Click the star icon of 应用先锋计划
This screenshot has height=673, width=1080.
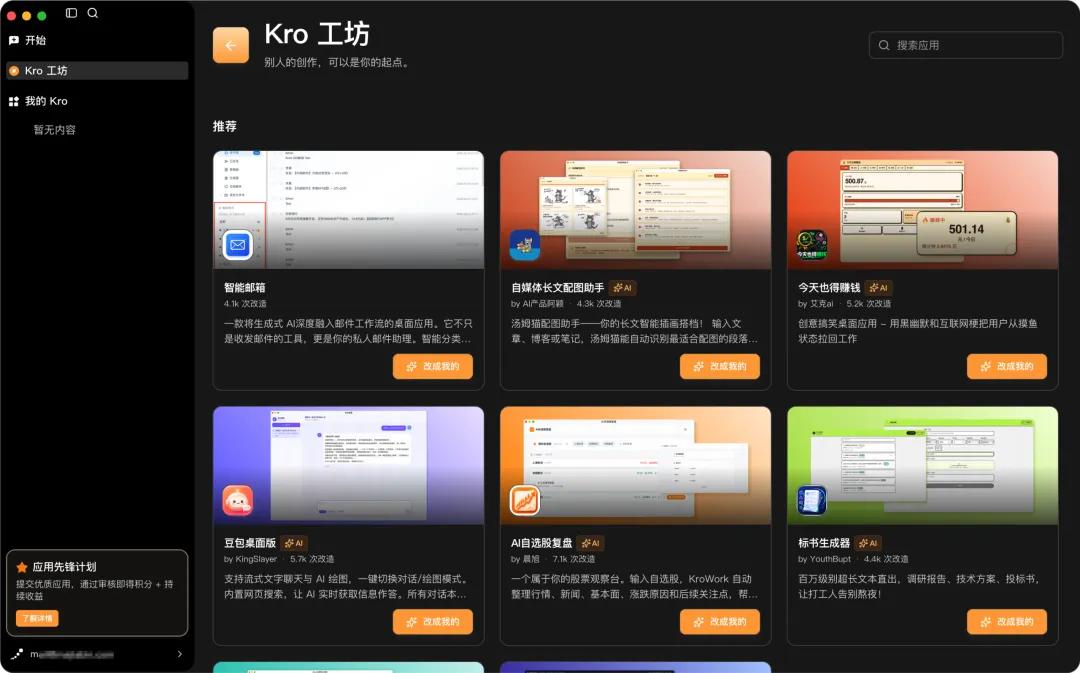pyautogui.click(x=22, y=567)
